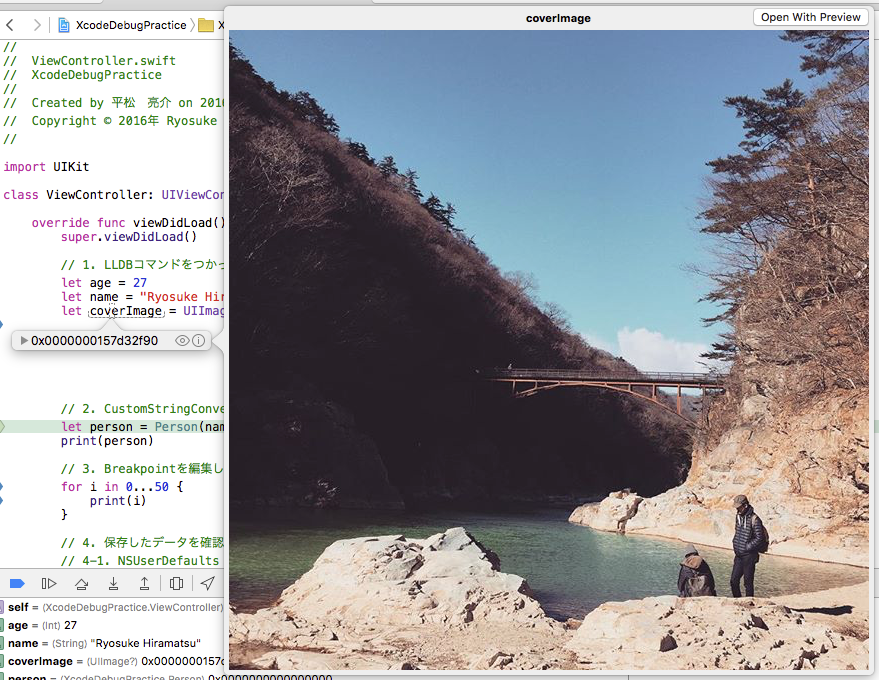Go back in editor navigation history
This screenshot has width=879, height=680.
coord(10,25)
